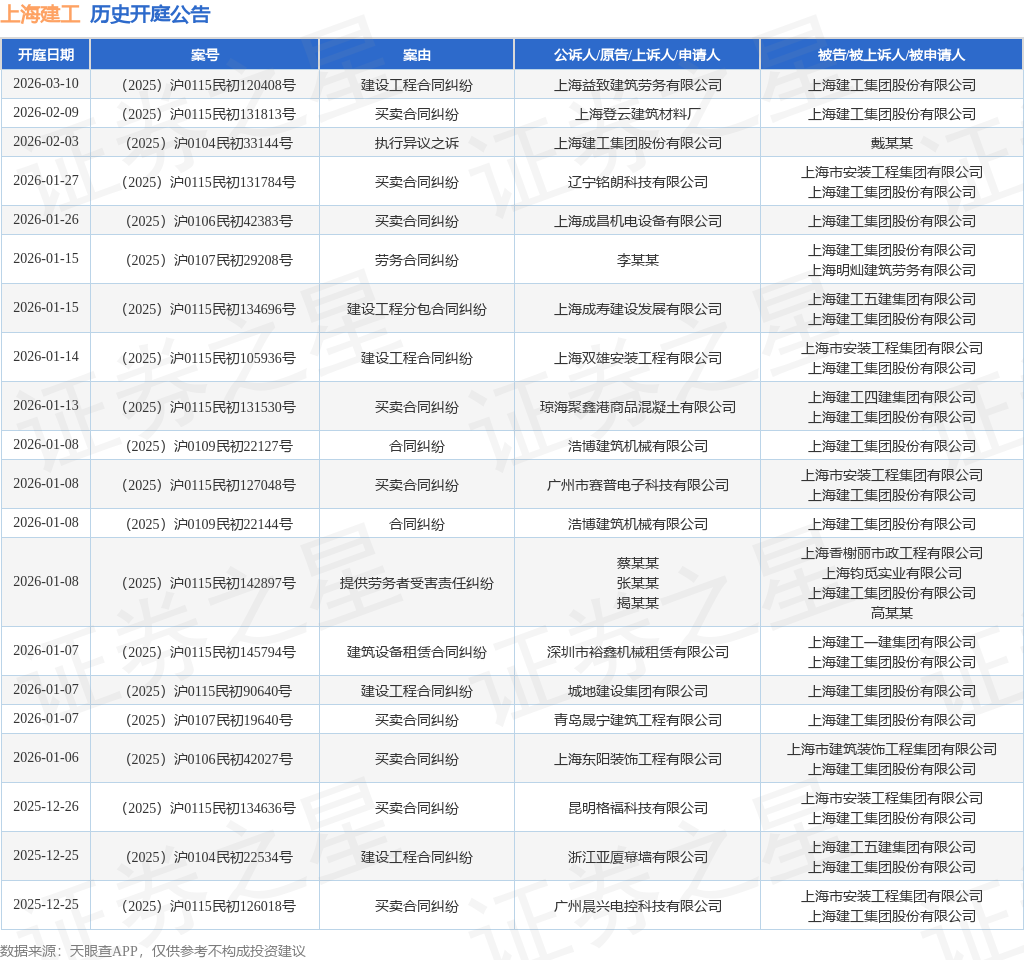Click defendant 上海钧觅实业有限公司
The height and width of the screenshot is (960, 1024).
pyautogui.click(x=891, y=573)
